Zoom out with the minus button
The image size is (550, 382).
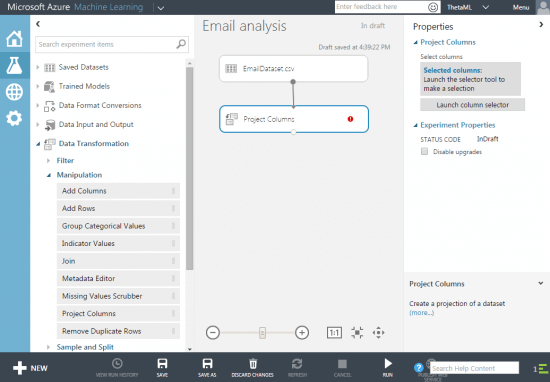(213, 332)
